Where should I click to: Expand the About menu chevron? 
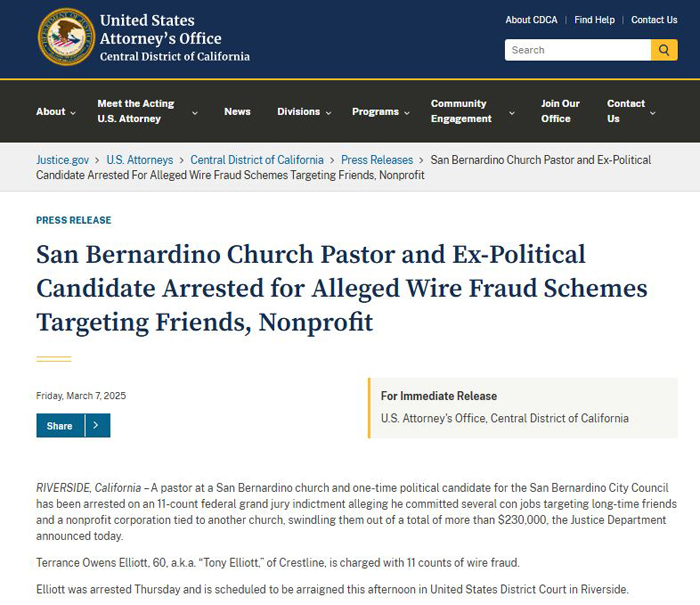73,113
